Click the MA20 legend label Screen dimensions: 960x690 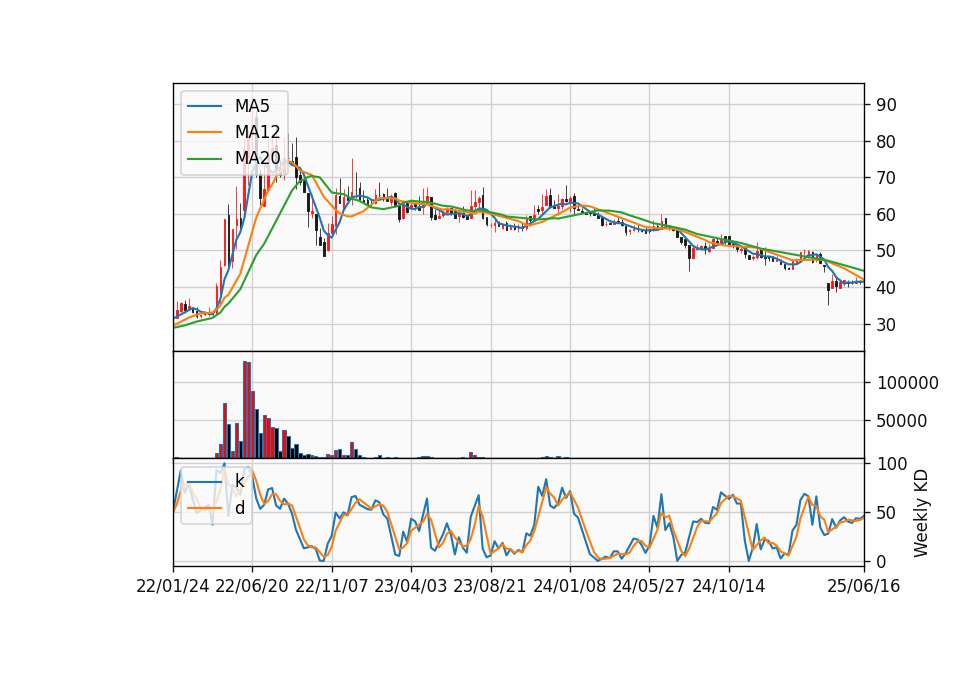coord(257,158)
